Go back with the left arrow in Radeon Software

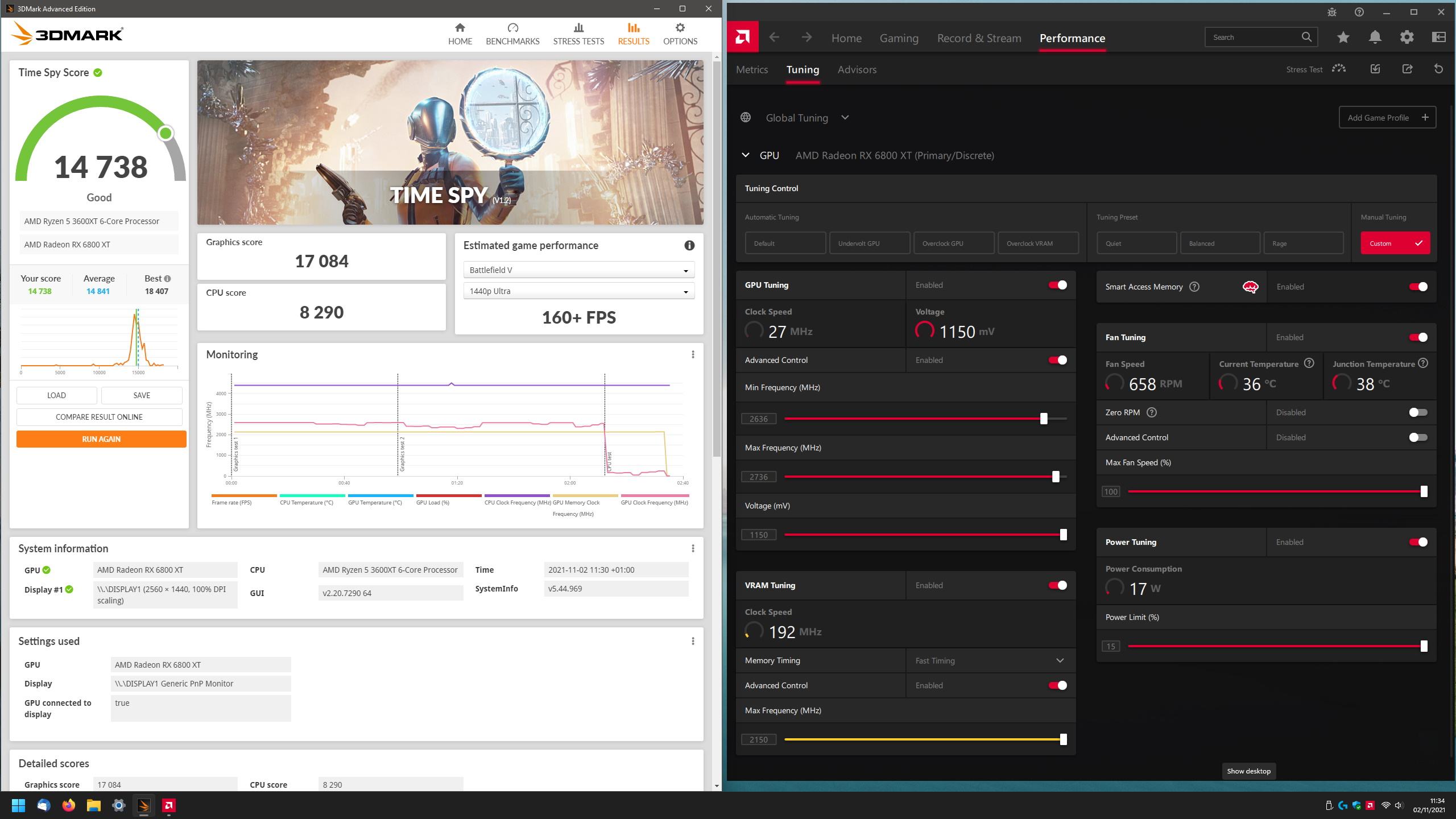pyautogui.click(x=774, y=38)
